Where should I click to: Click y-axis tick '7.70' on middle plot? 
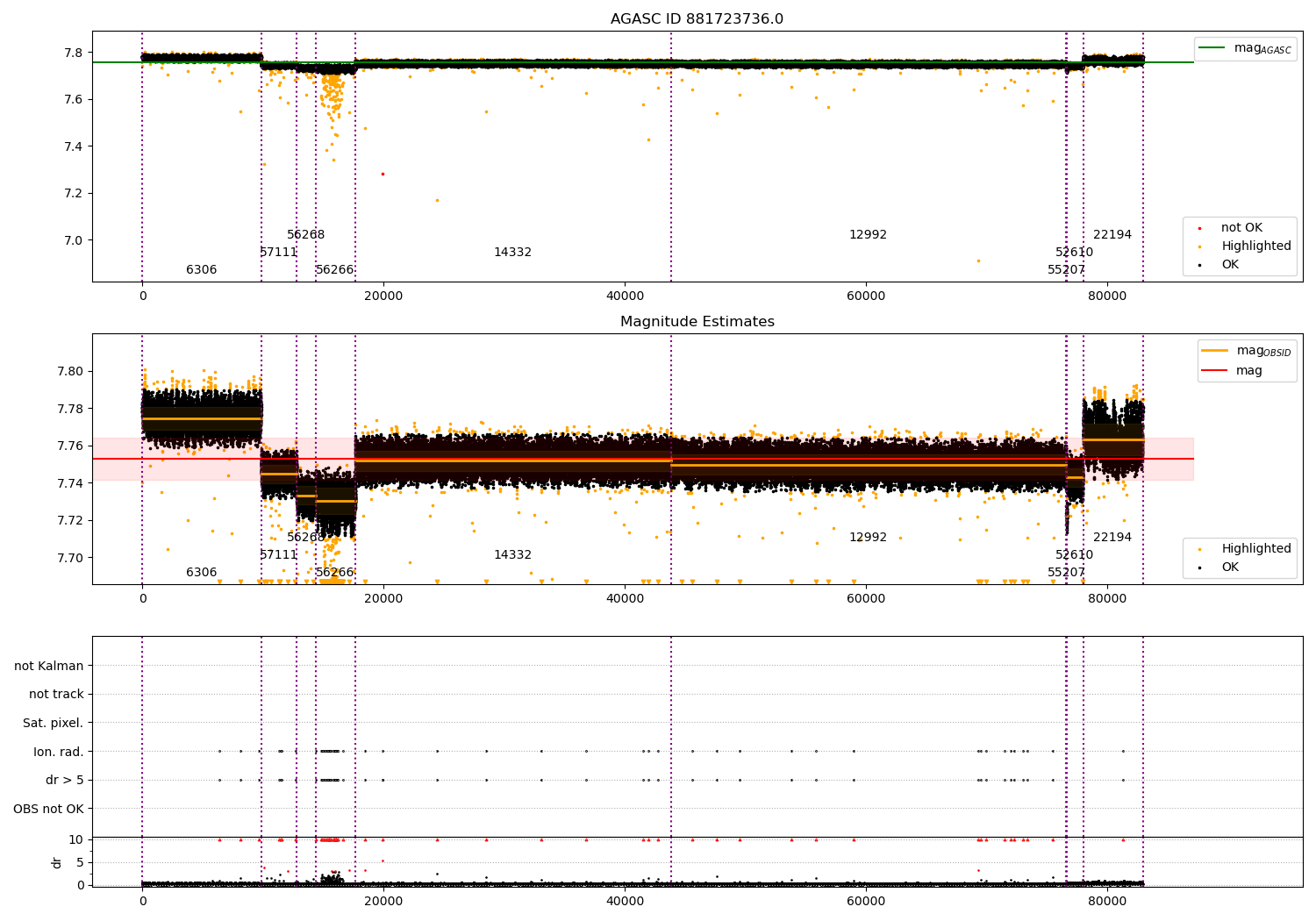(69, 558)
